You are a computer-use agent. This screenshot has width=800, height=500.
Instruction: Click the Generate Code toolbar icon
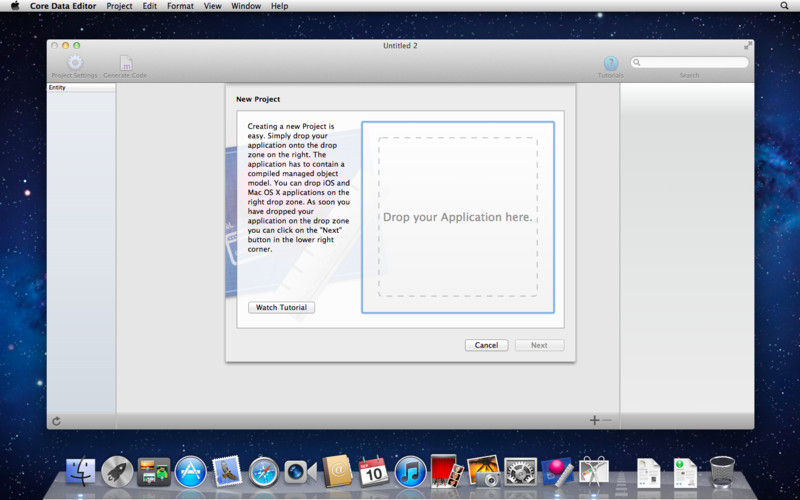[126, 63]
